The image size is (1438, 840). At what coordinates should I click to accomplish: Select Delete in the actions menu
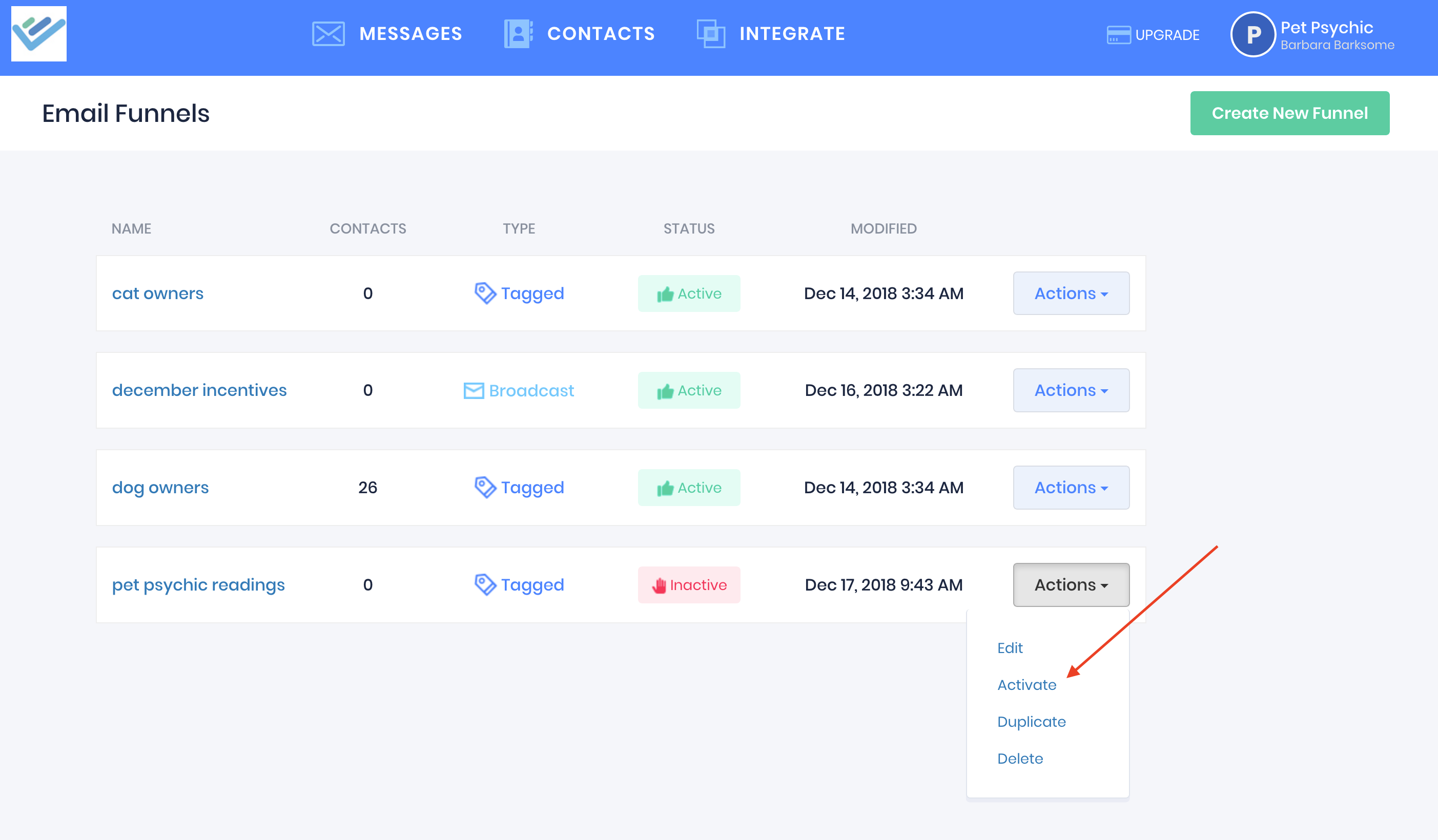pyautogui.click(x=1019, y=759)
